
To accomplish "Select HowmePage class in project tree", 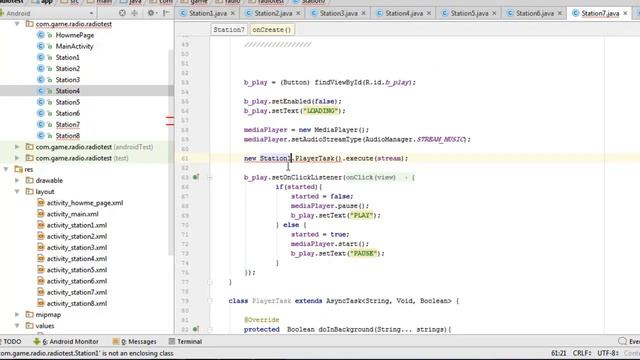I will 75,35.
